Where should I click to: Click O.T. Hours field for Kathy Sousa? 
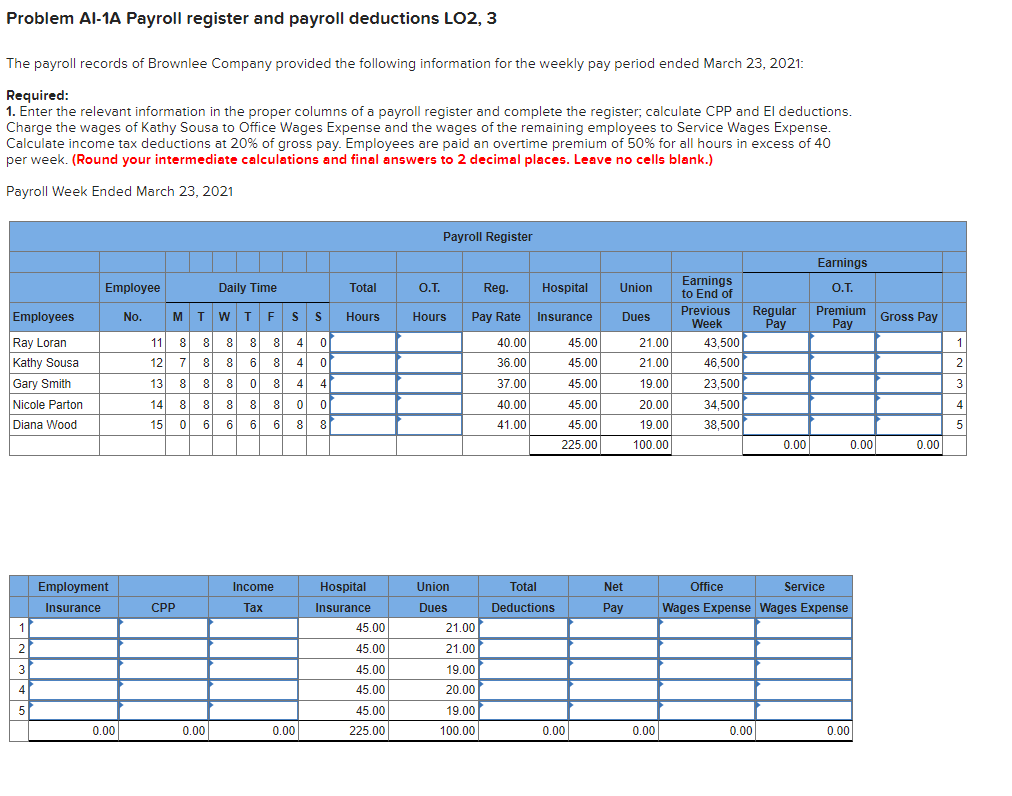pyautogui.click(x=429, y=362)
